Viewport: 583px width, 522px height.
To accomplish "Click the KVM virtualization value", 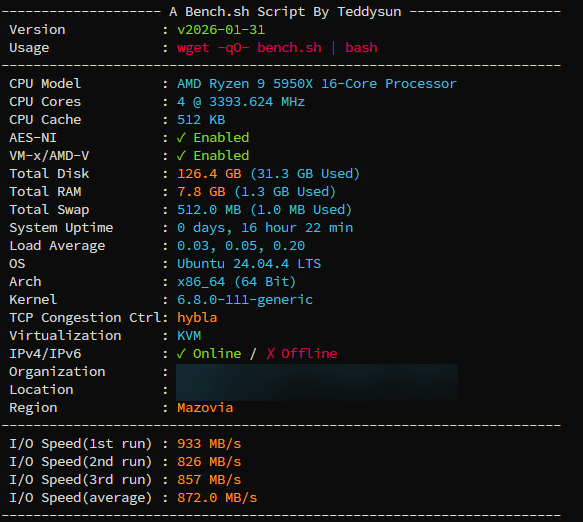I will coord(189,336).
